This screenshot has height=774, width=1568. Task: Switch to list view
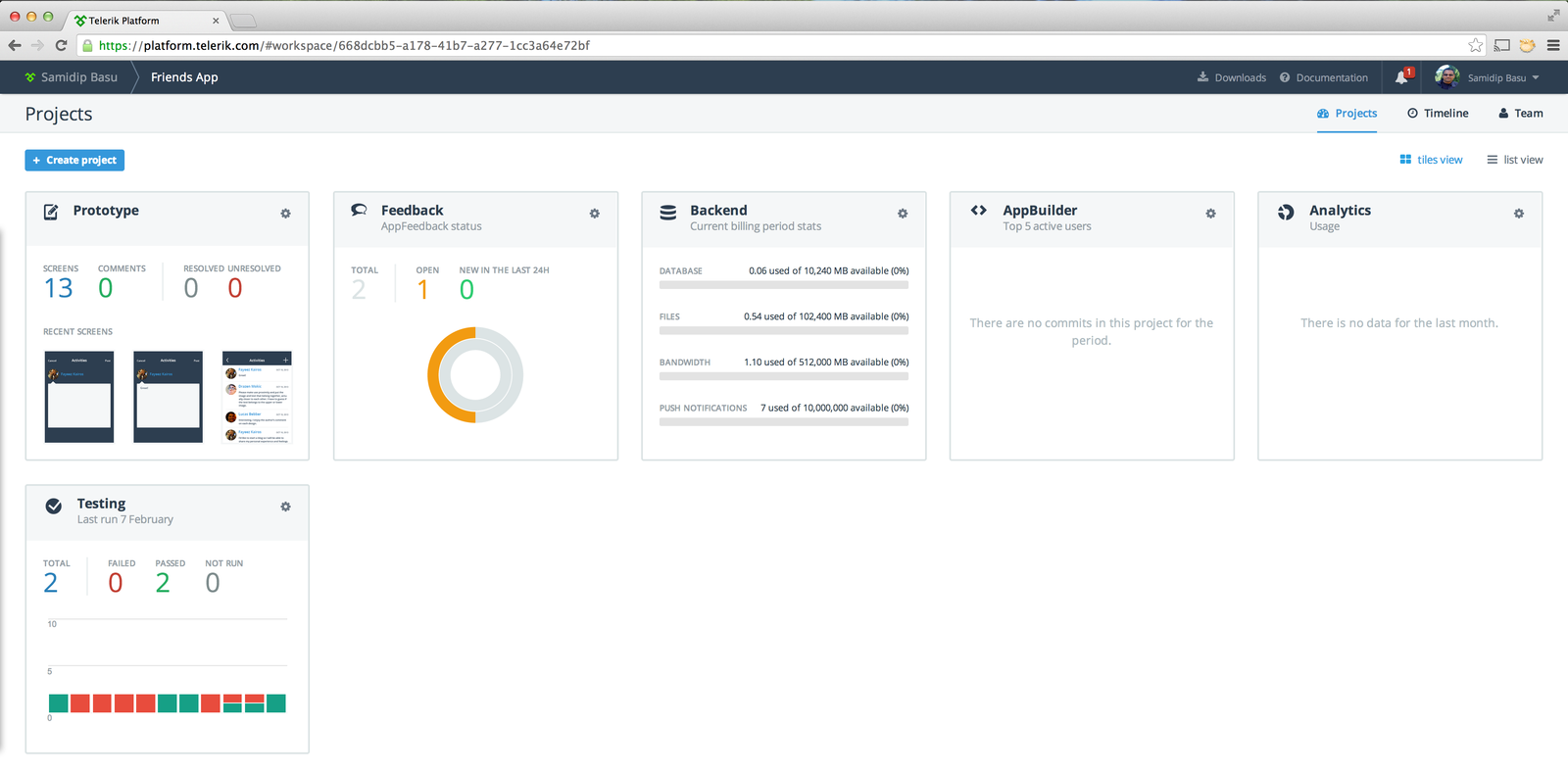click(1515, 160)
